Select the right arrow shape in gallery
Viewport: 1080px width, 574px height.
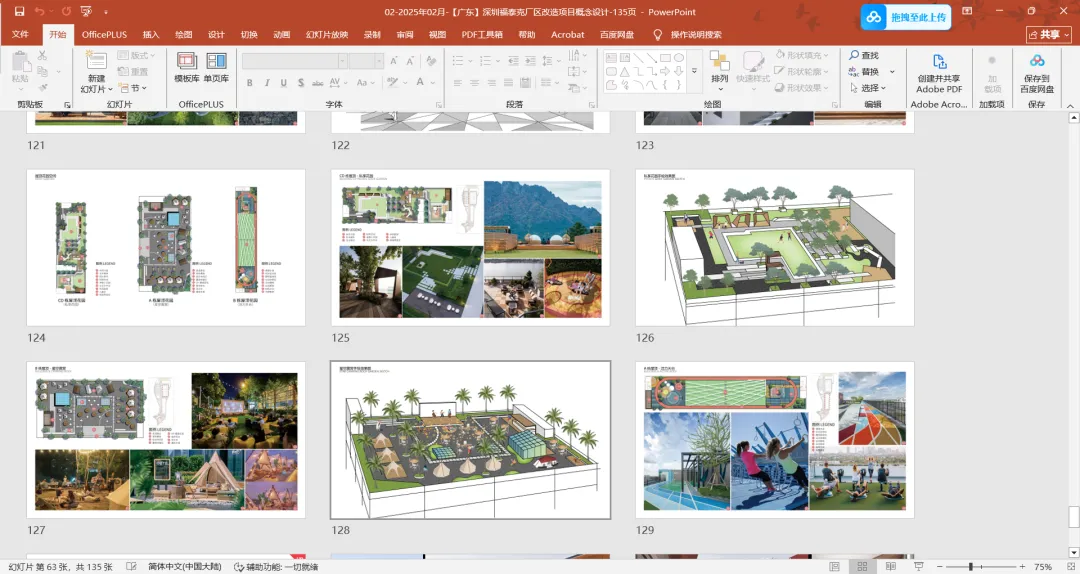tap(665, 72)
